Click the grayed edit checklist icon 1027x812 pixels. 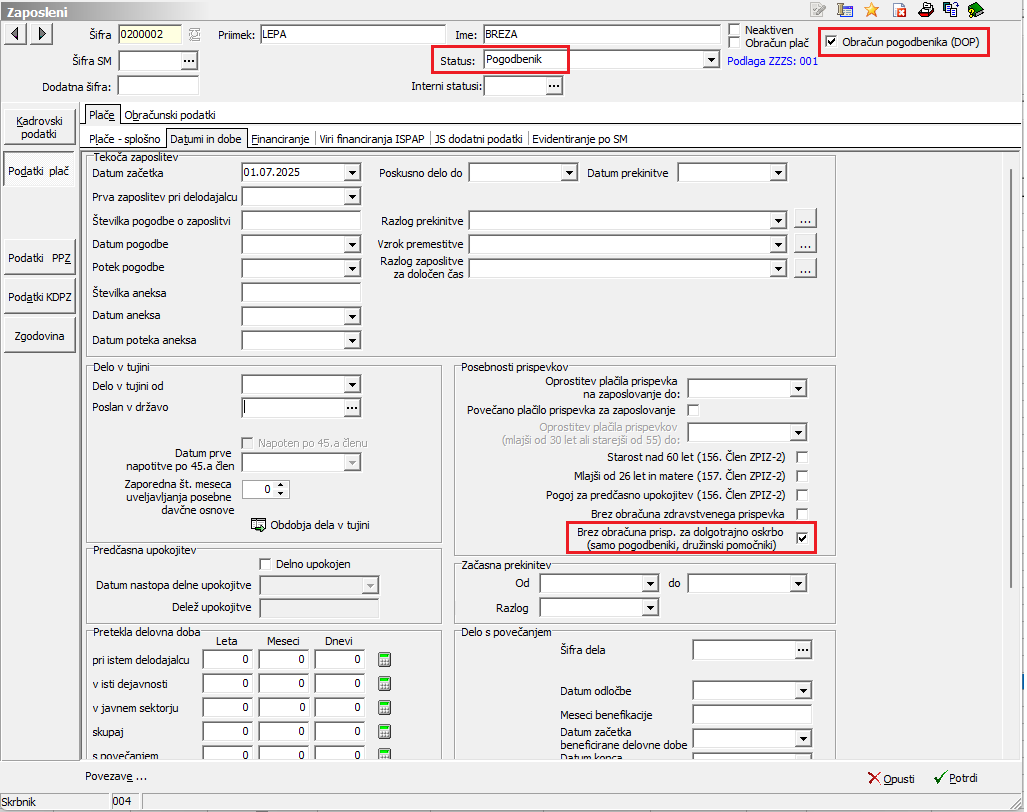(x=817, y=10)
